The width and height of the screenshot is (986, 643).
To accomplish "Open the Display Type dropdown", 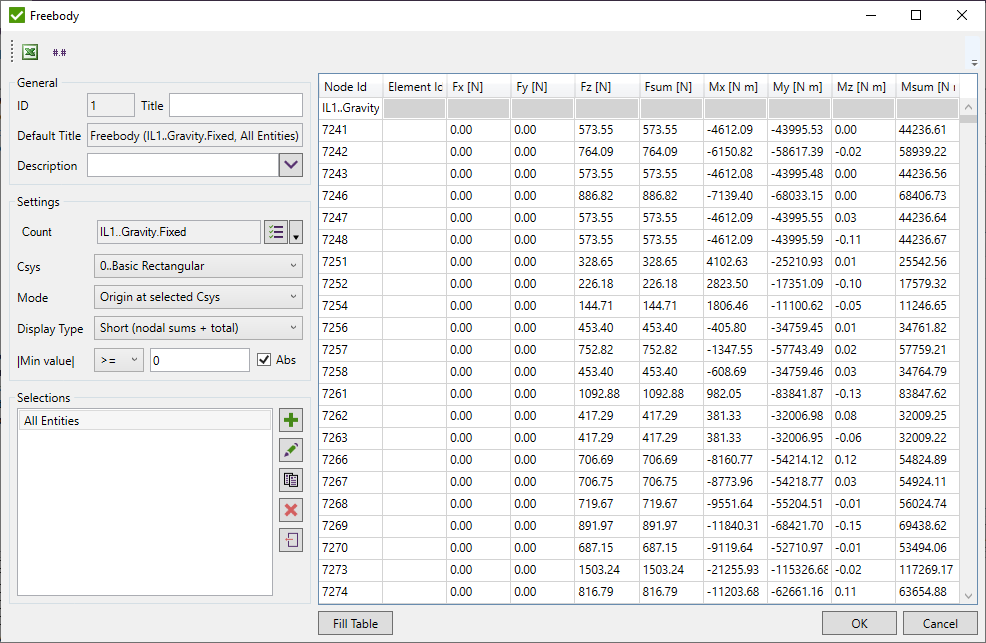I will (x=198, y=328).
